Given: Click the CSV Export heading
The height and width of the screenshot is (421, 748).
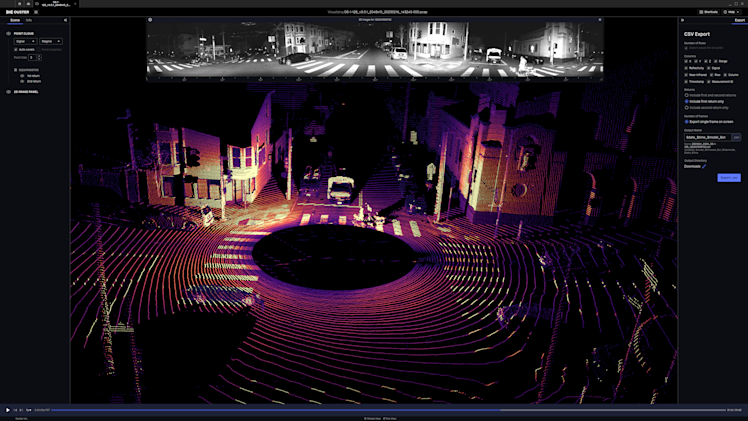Looking at the screenshot, I should click(696, 34).
